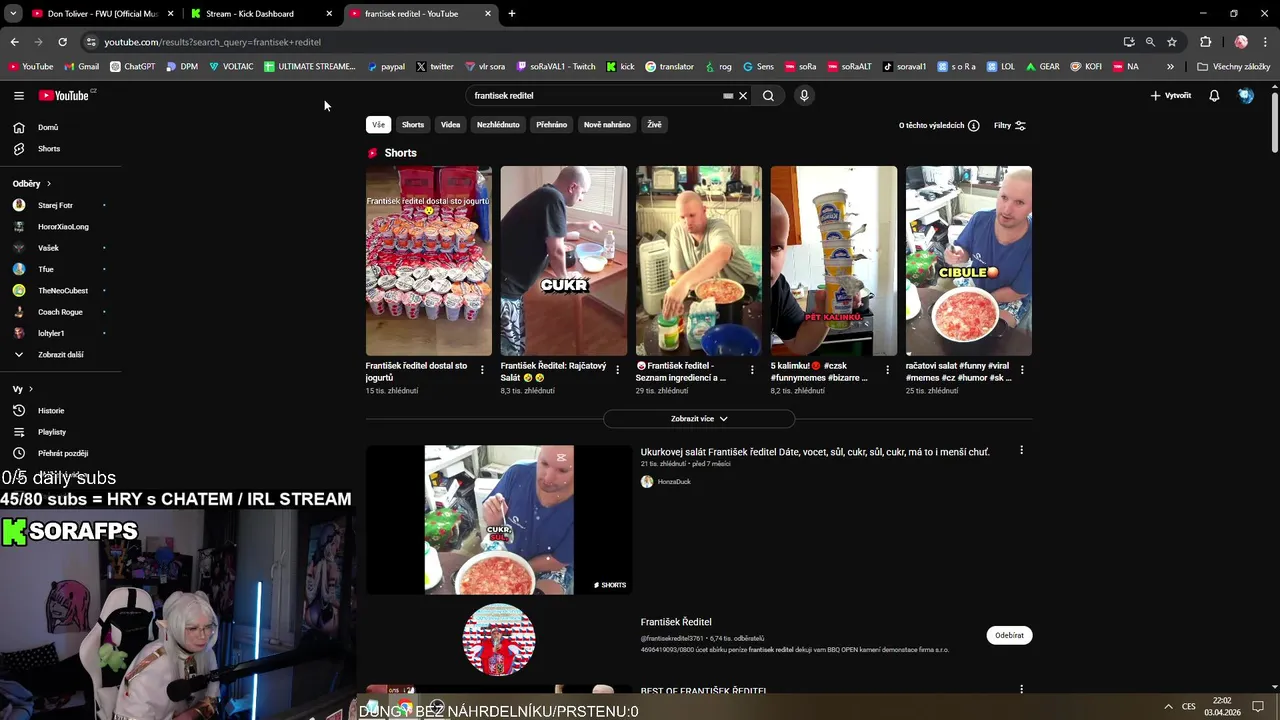Open YouTube notifications bell
The width and height of the screenshot is (1280, 720).
(x=1214, y=96)
